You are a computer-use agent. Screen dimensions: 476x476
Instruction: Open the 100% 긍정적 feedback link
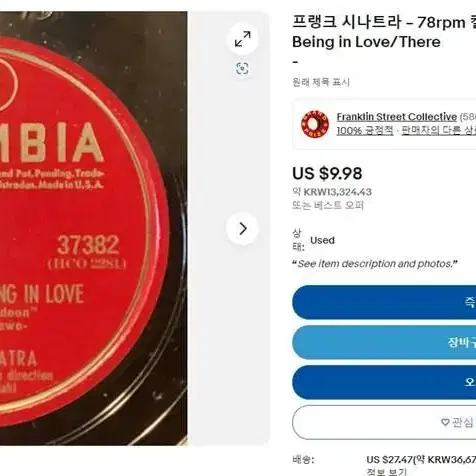click(x=365, y=131)
